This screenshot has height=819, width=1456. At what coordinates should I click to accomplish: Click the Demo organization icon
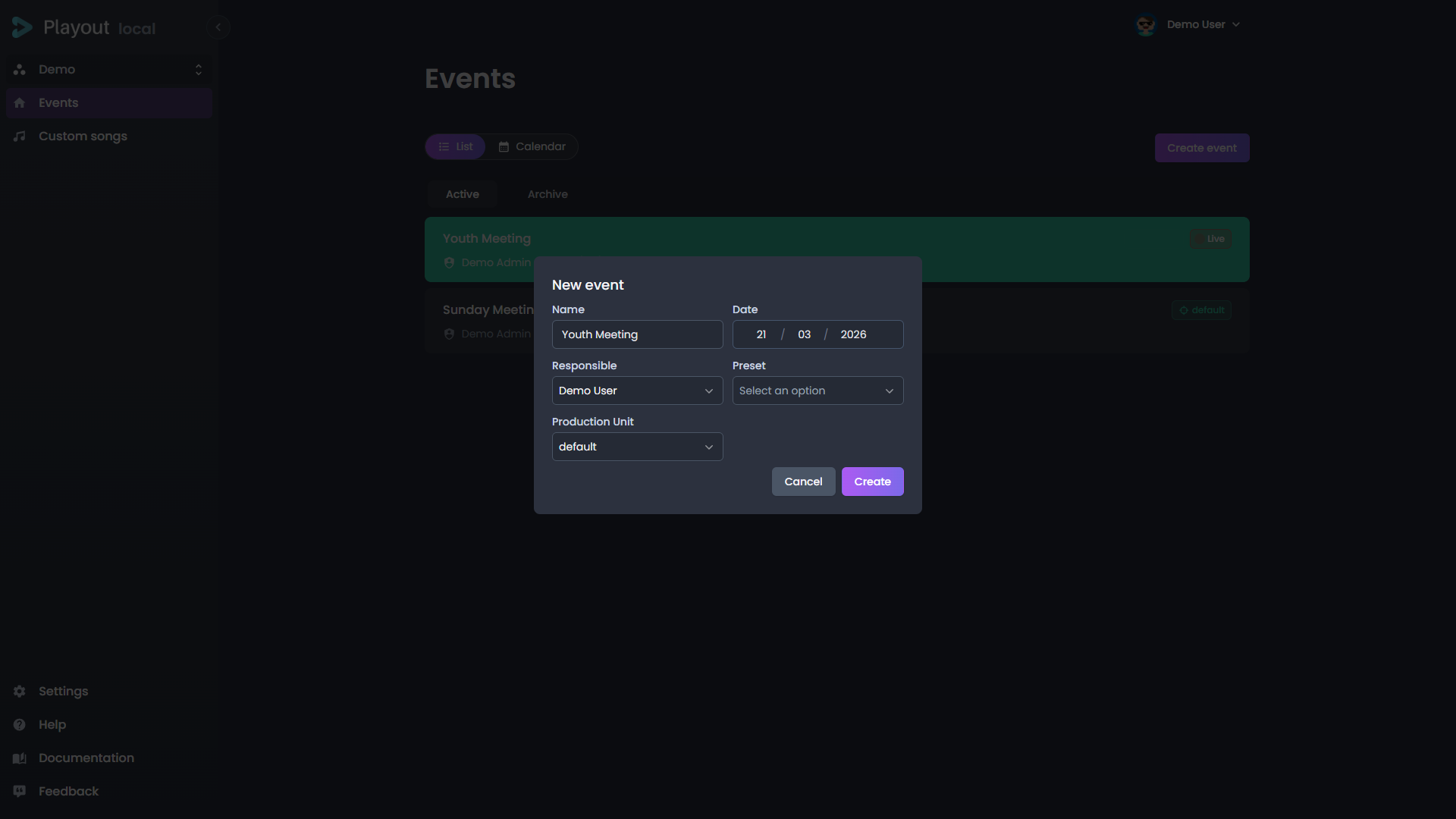(20, 70)
